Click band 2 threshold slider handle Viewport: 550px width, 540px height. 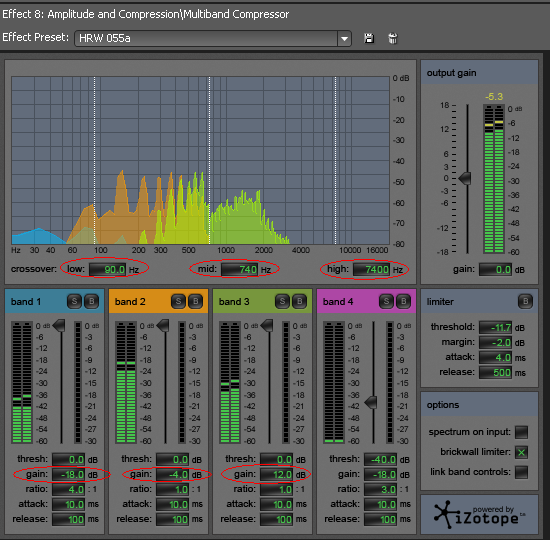(163, 326)
